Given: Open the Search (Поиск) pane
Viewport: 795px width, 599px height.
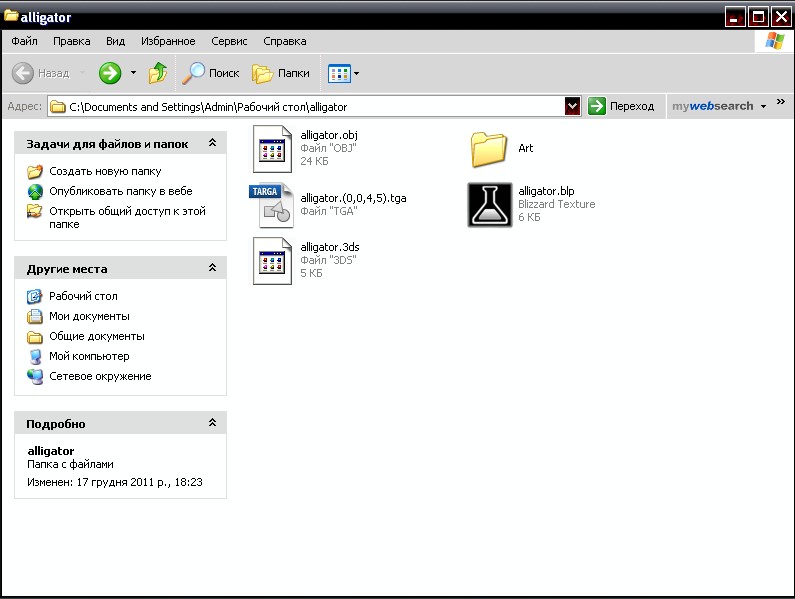Looking at the screenshot, I should point(210,74).
